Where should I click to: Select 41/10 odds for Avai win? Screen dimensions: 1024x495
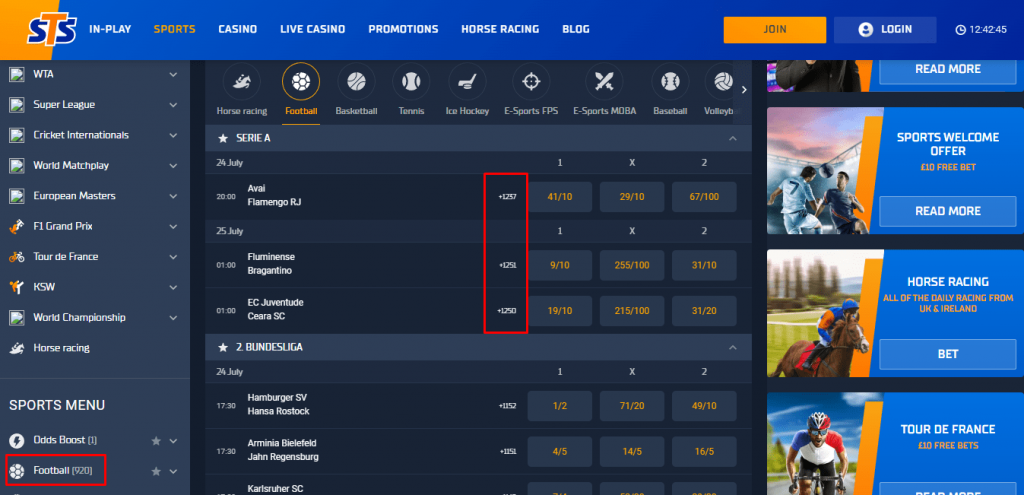560,197
